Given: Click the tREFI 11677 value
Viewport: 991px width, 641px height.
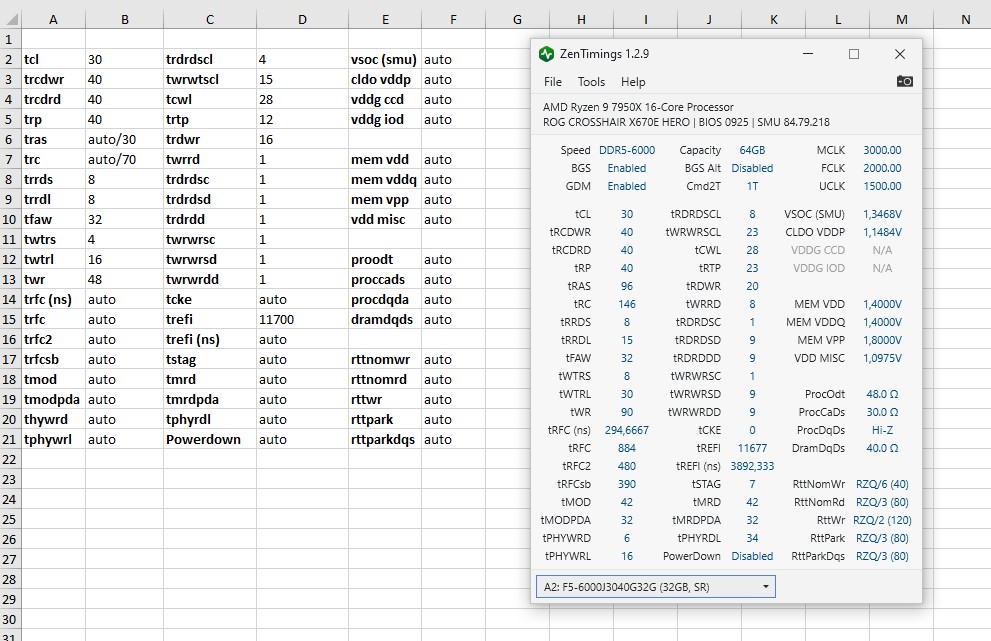Looking at the screenshot, I should 752,448.
